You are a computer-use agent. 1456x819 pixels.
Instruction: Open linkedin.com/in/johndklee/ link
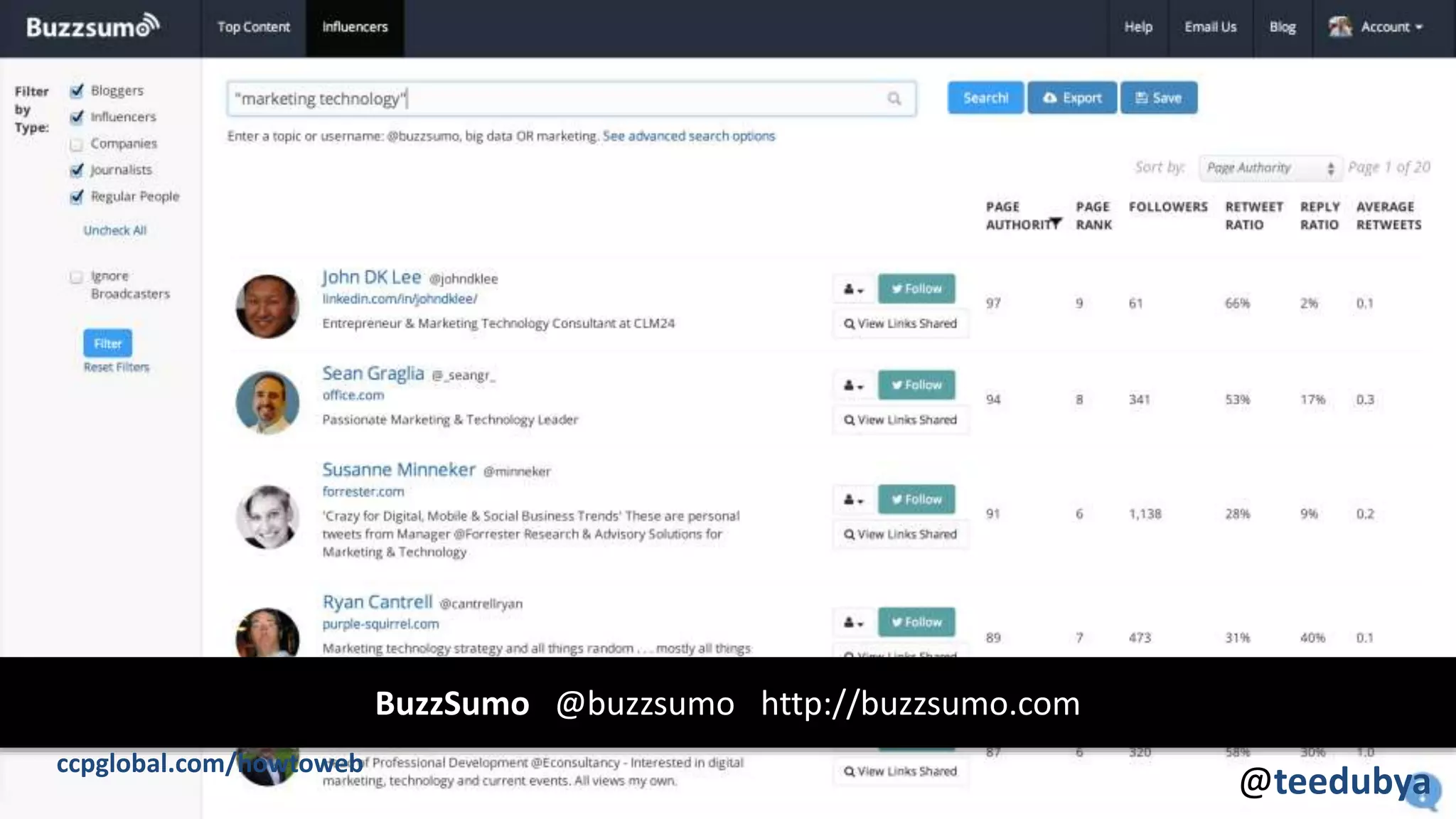click(x=400, y=299)
